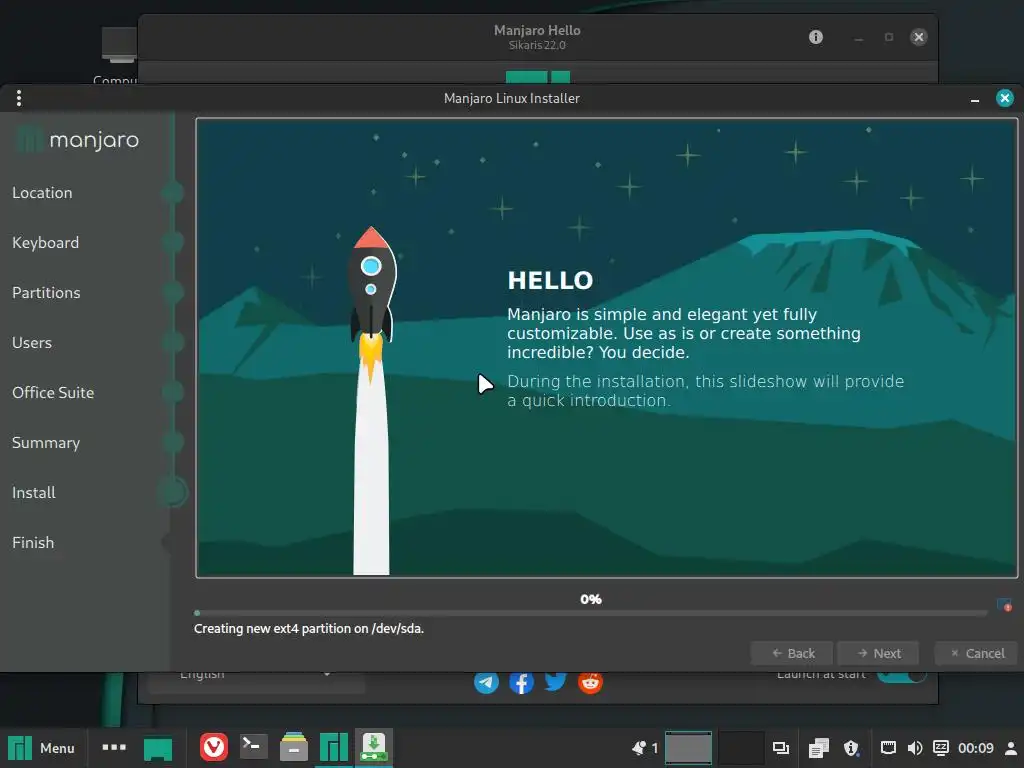Select the Partitions step in sidebar
The image size is (1024, 768).
tap(46, 293)
